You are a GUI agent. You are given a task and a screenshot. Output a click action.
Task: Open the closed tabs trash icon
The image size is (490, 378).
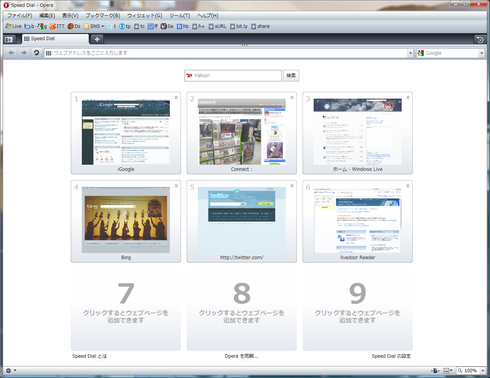point(480,40)
